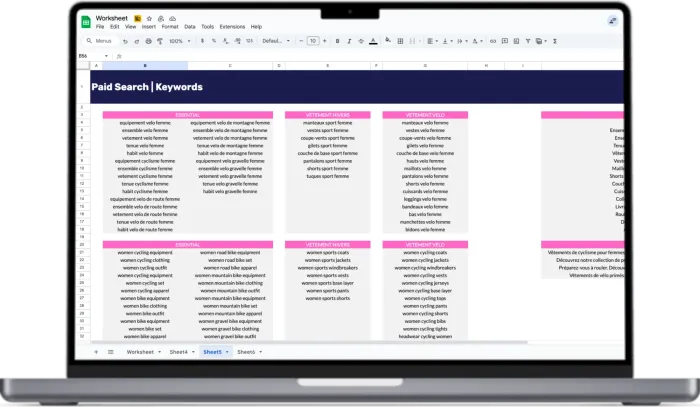The height and width of the screenshot is (407, 700).
Task: Open the font family dropdown
Action: tap(276, 41)
